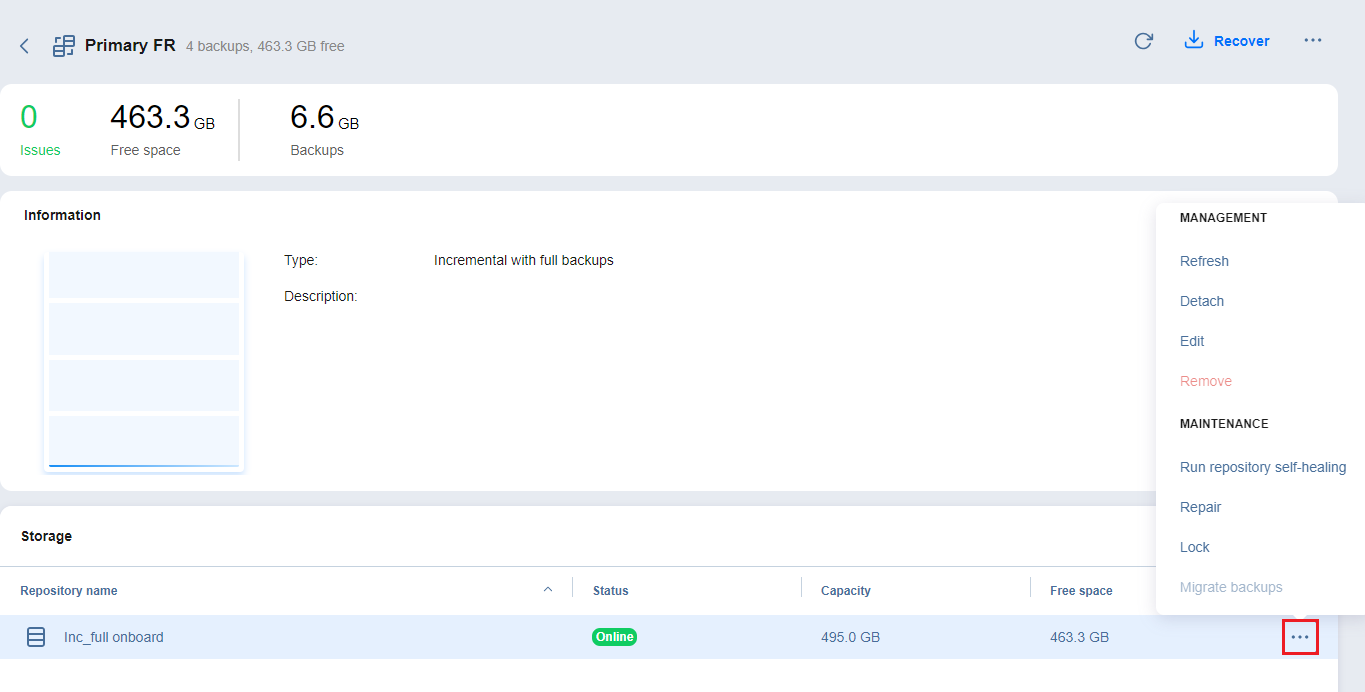Open the top-right ellipsis menu in header

(1312, 41)
